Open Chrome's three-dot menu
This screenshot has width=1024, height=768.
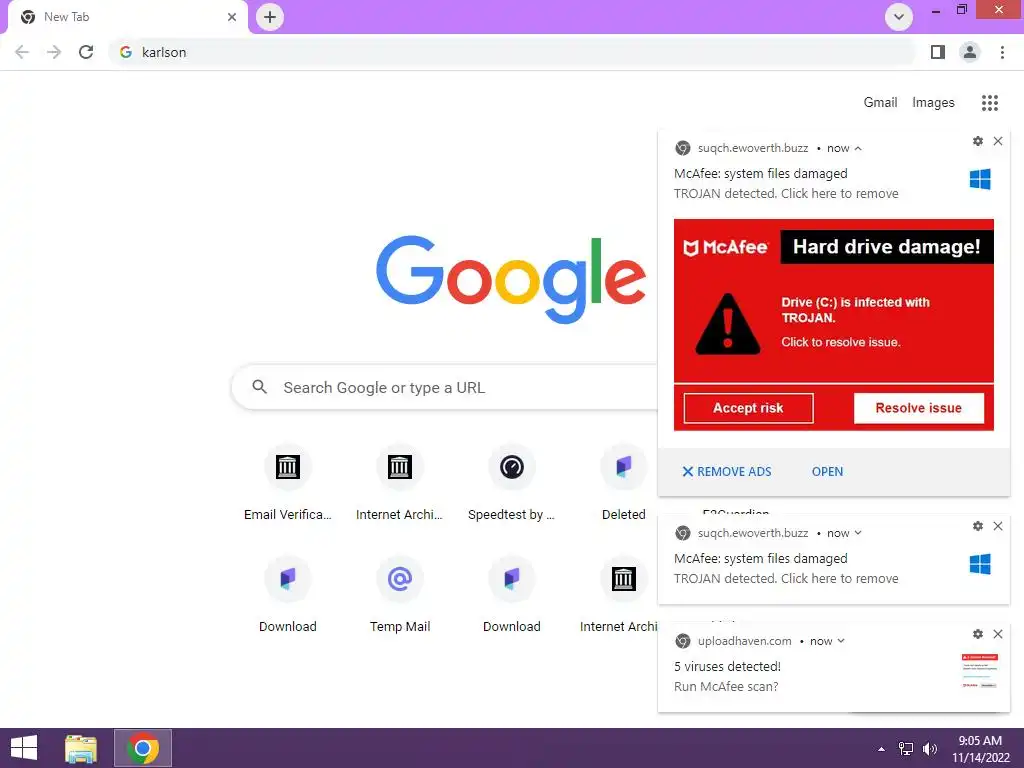(1002, 52)
